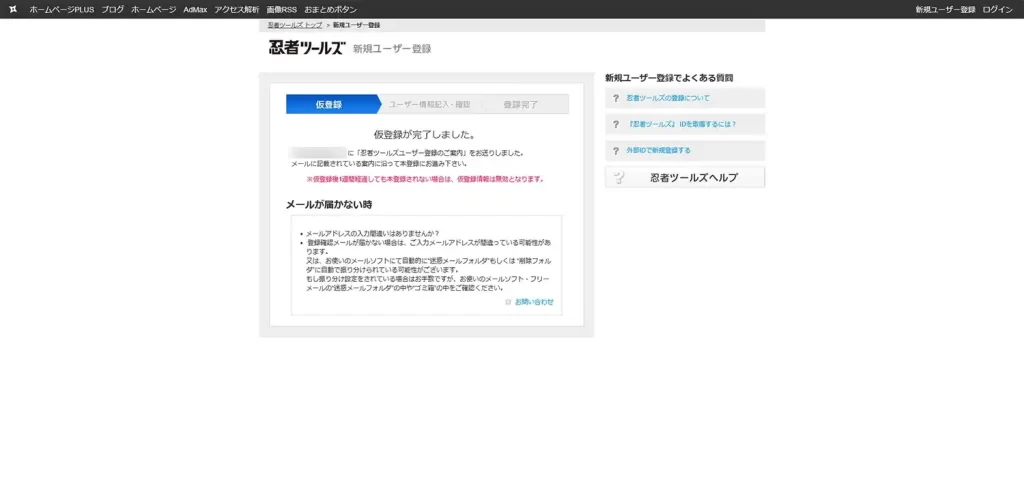The width and height of the screenshot is (1024, 478).
Task: Click the small icon beside お問い合わせ
Action: (508, 301)
